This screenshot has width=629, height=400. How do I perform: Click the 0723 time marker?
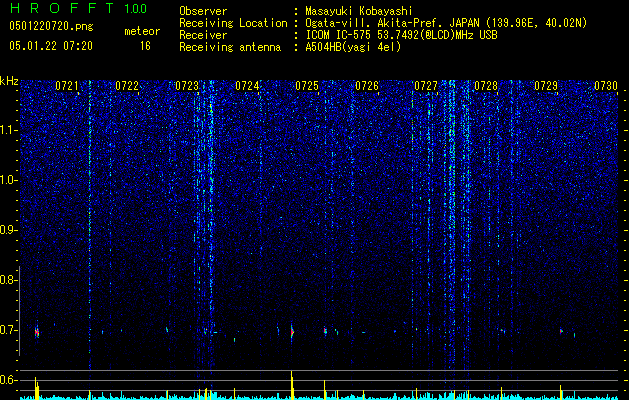click(x=187, y=86)
